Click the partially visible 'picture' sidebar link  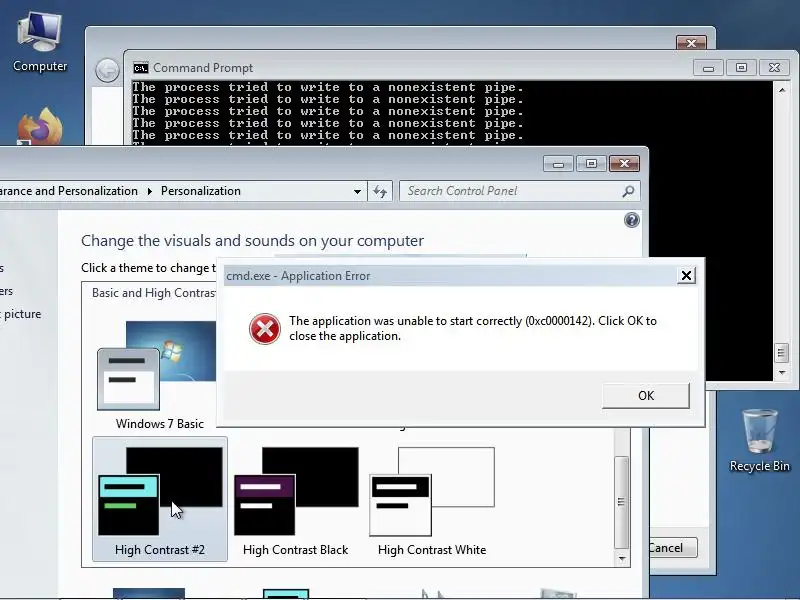pyautogui.click(x=22, y=314)
